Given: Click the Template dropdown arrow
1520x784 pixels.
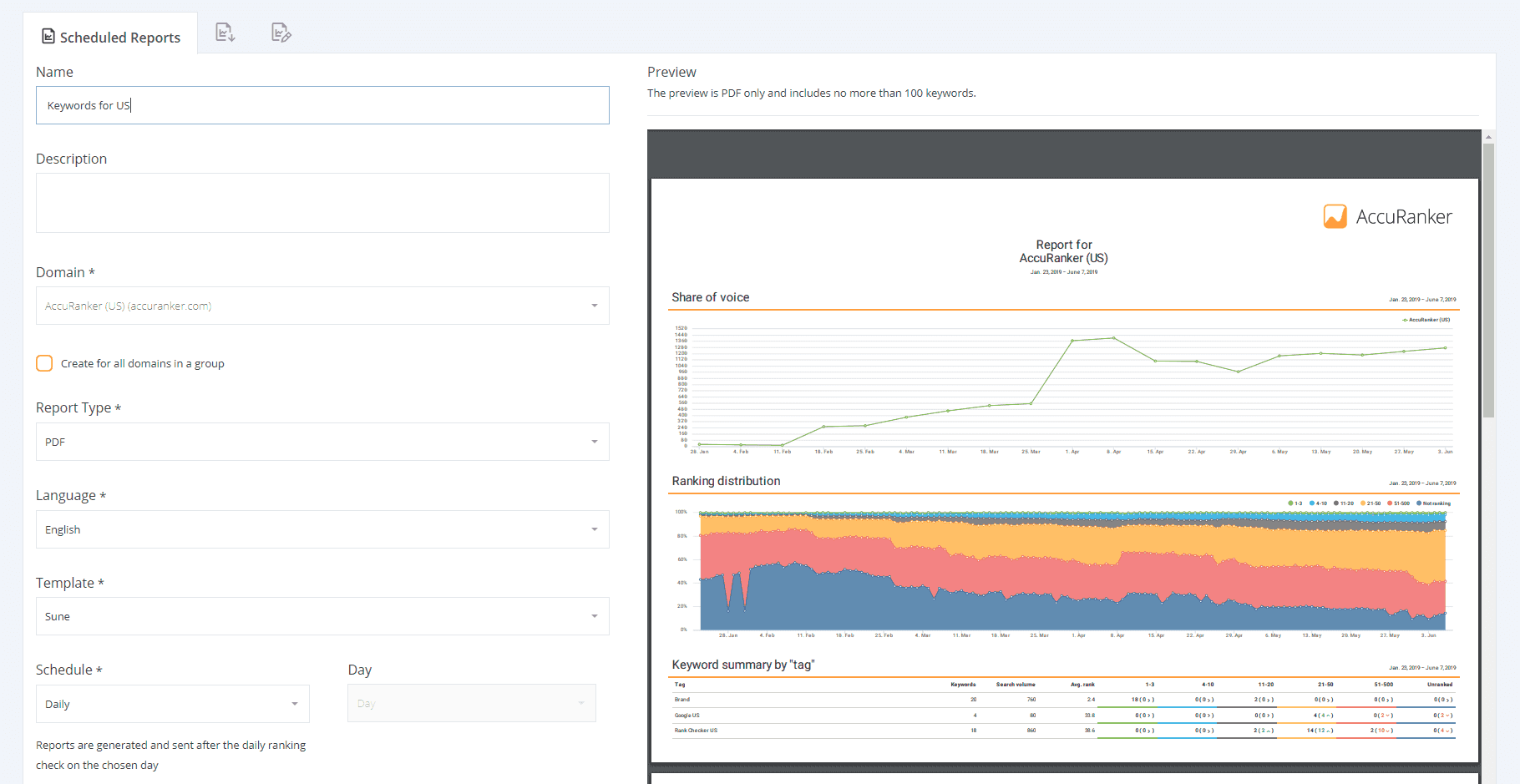Looking at the screenshot, I should point(595,616).
